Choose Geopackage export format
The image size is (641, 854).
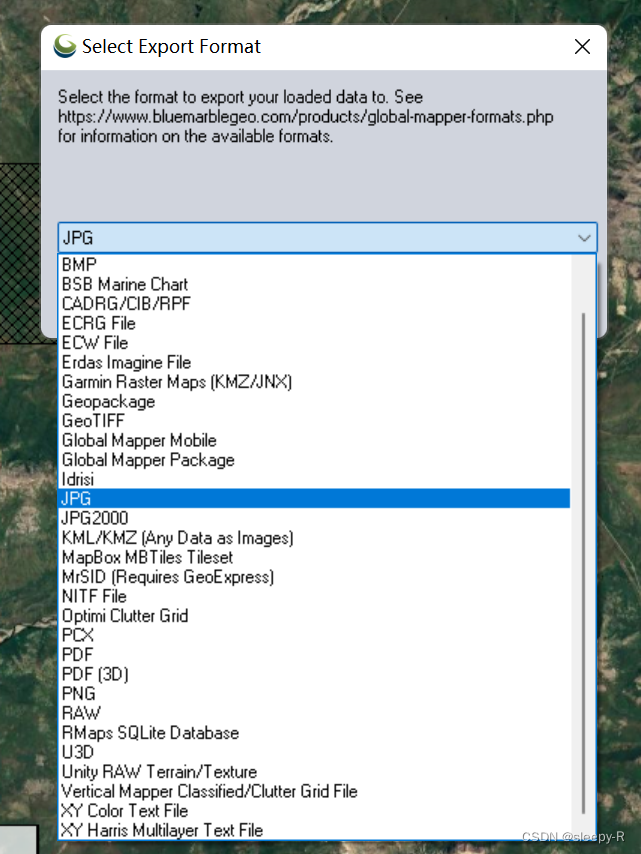coord(314,402)
